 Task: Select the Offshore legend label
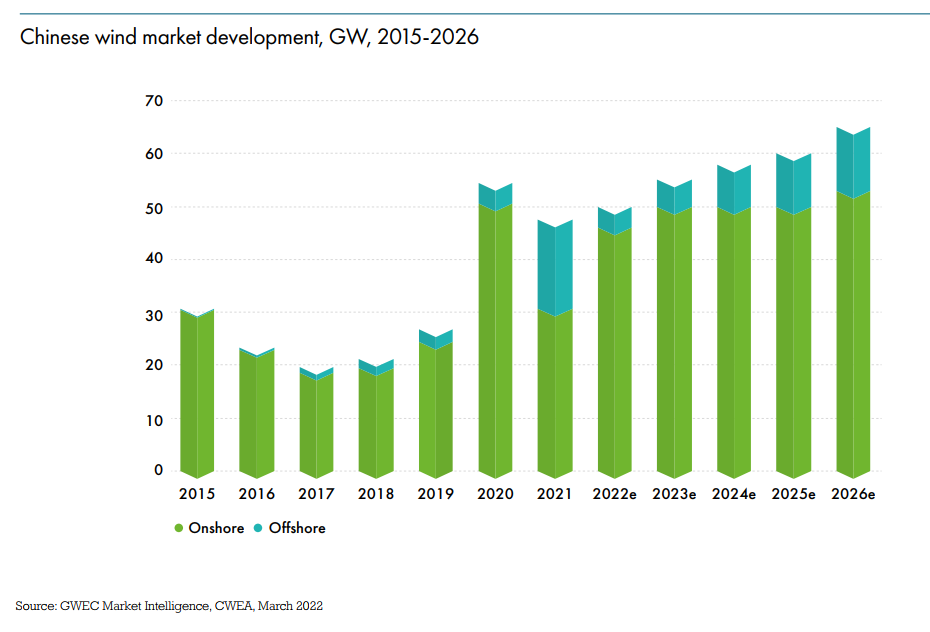pyautogui.click(x=298, y=528)
